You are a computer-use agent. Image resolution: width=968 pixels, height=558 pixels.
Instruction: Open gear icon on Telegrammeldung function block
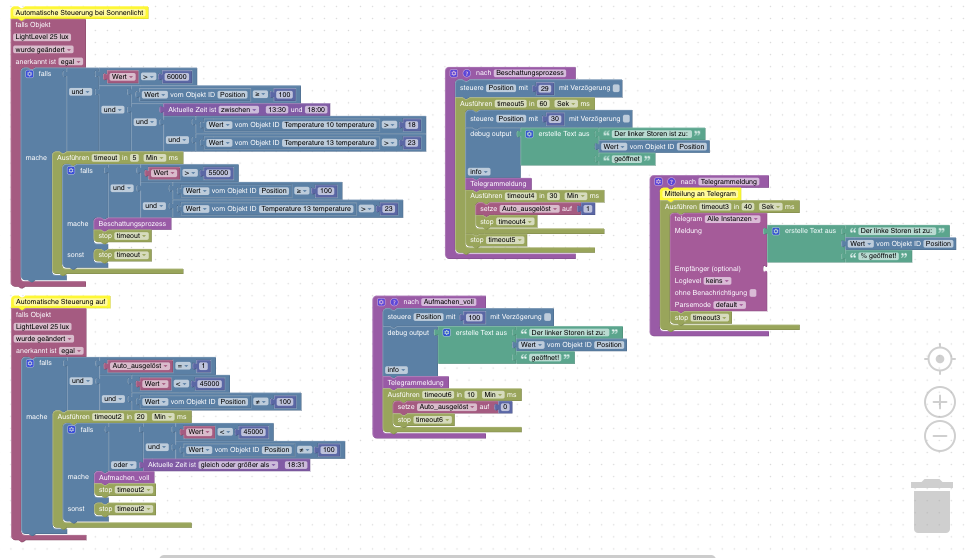point(659,181)
